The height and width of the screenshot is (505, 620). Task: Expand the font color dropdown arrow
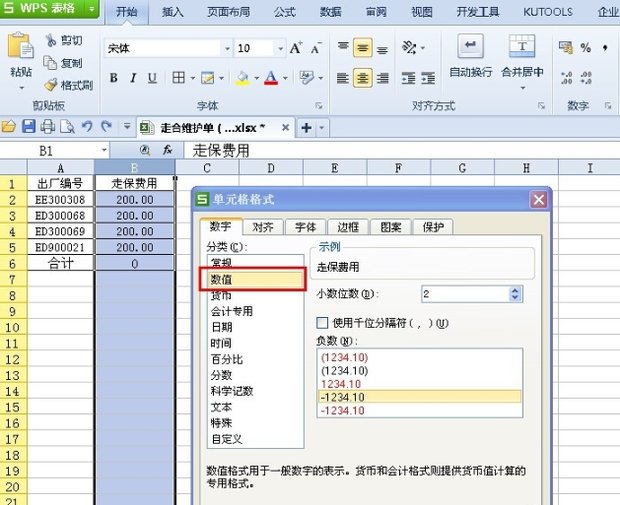point(285,78)
